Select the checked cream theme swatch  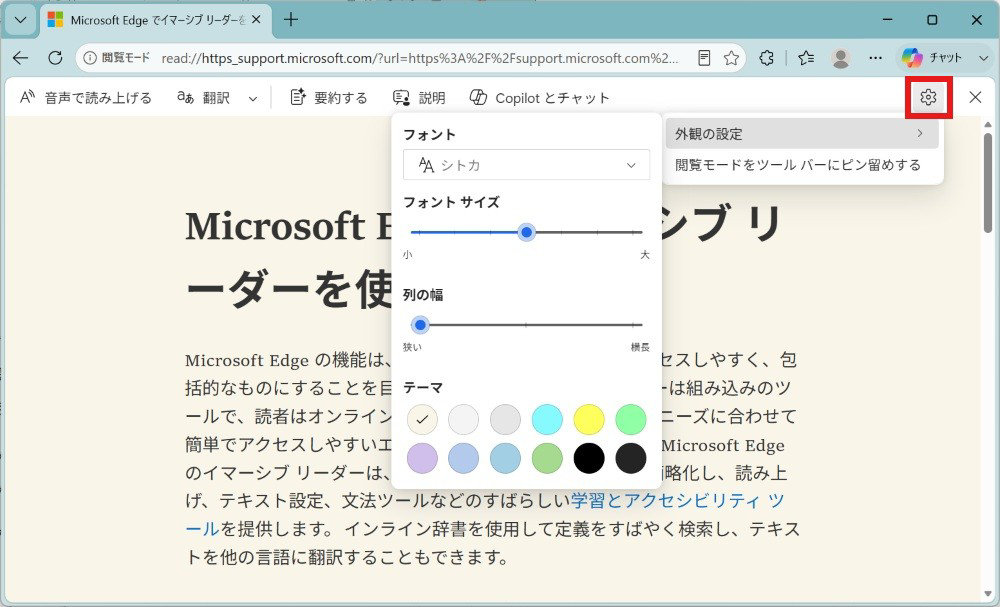pyautogui.click(x=422, y=420)
